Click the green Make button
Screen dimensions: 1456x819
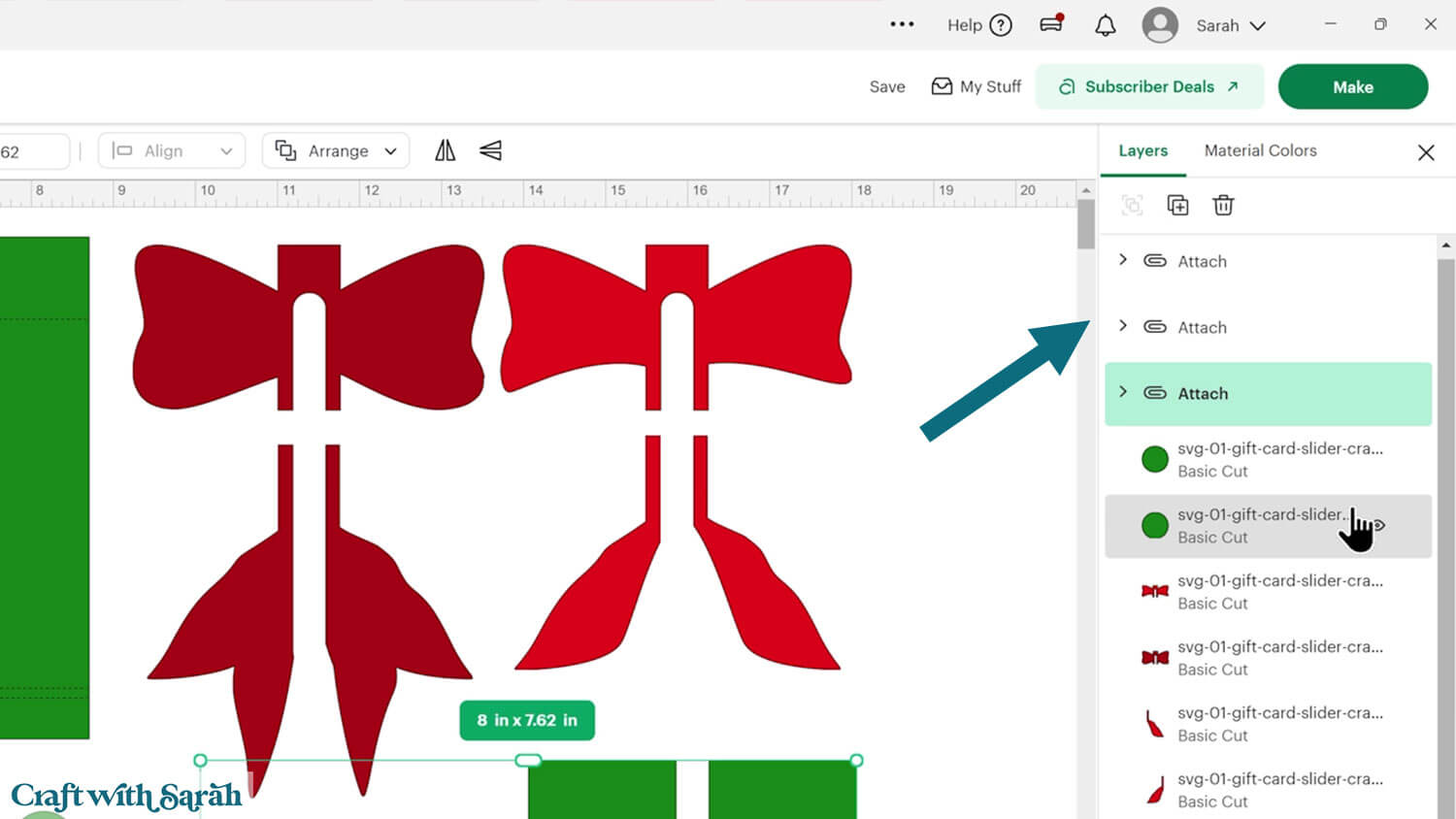point(1352,86)
